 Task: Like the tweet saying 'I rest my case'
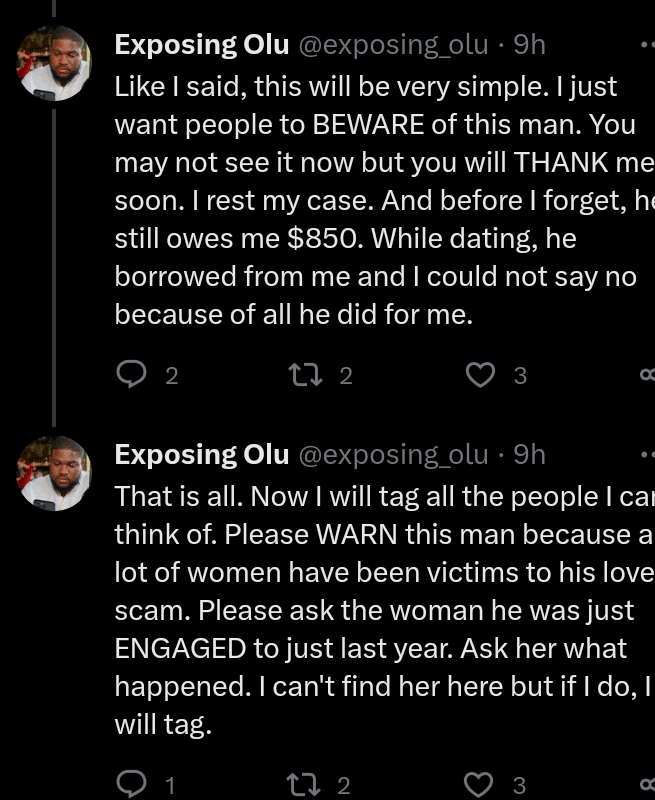[481, 375]
